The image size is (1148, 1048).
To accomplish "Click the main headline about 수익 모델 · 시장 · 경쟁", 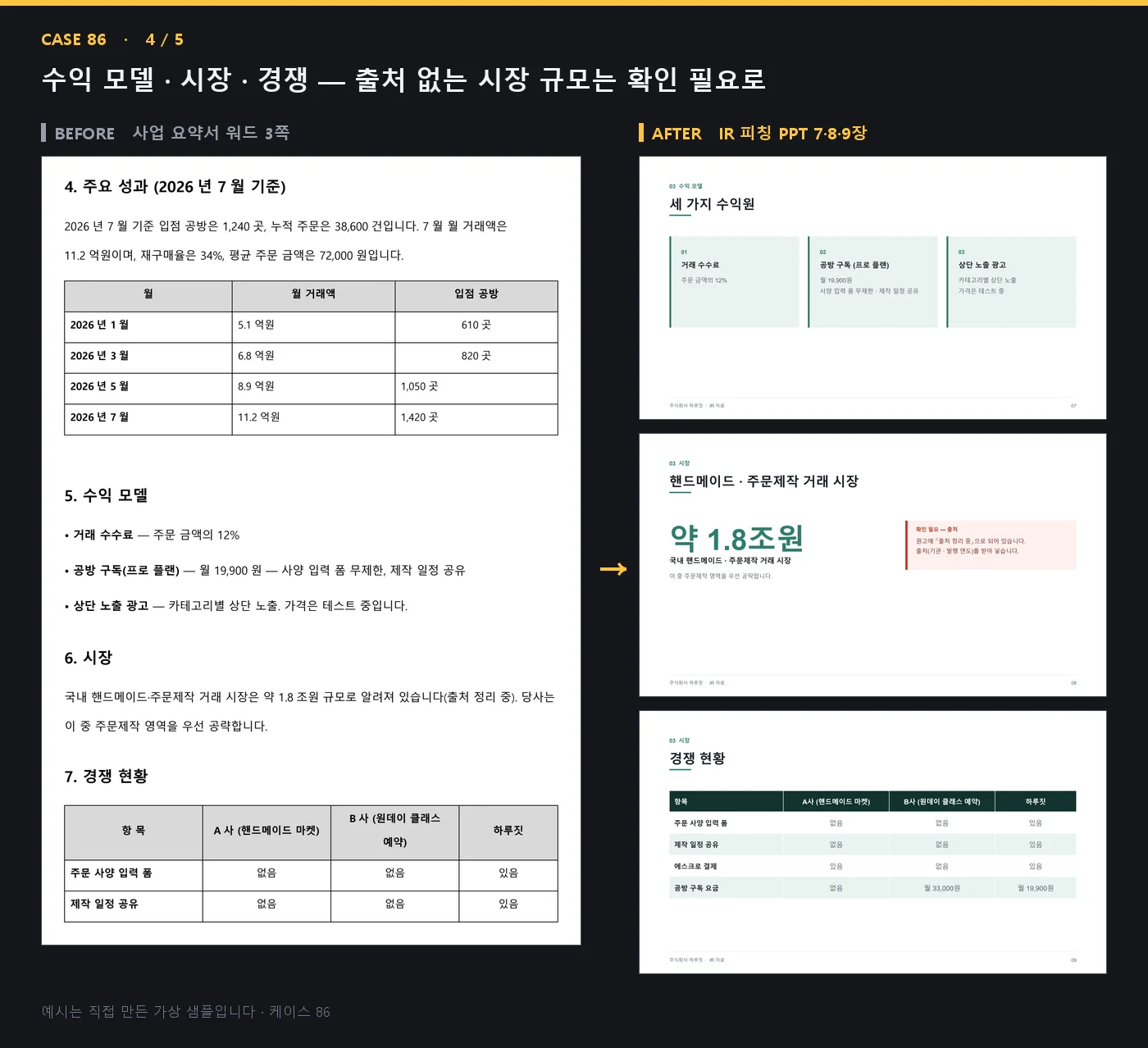I will (x=403, y=80).
